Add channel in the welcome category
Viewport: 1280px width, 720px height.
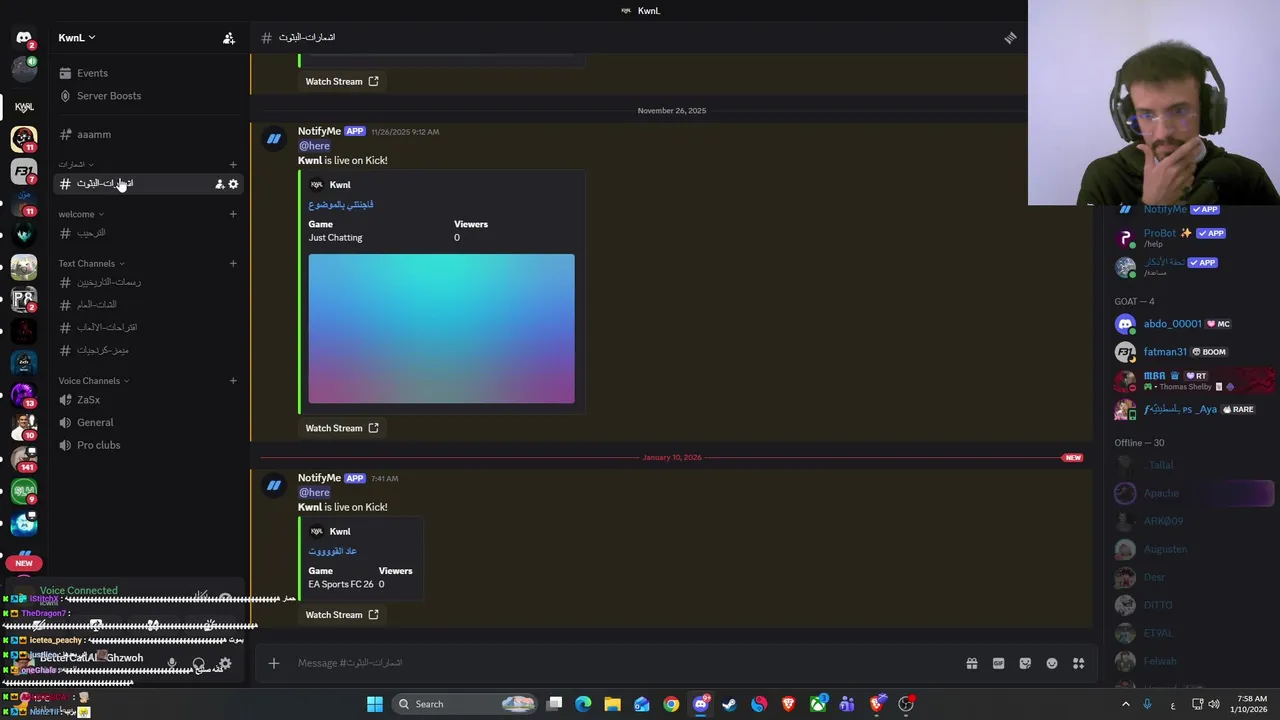(233, 214)
